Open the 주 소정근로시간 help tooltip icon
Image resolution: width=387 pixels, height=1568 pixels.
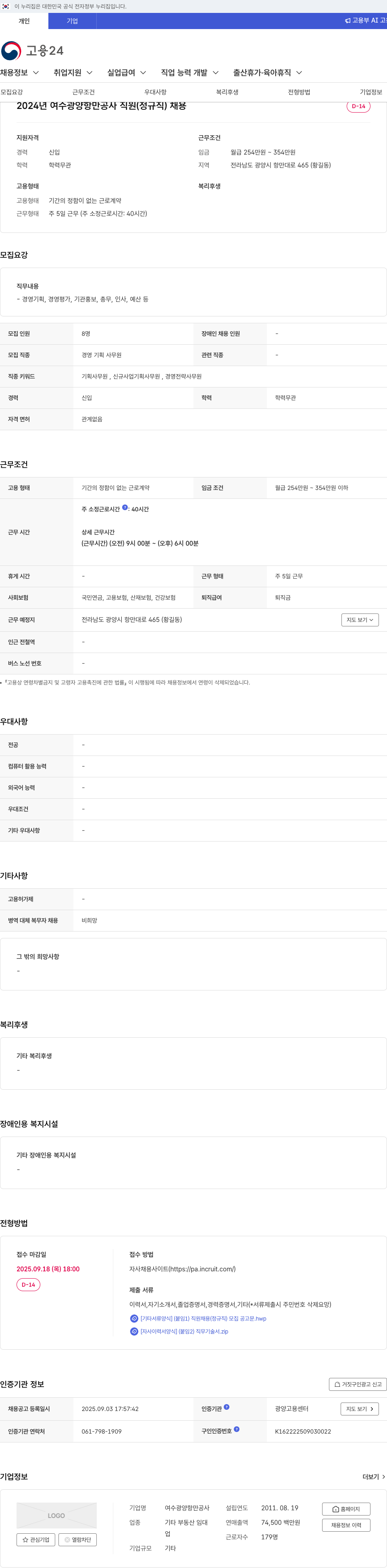125,507
